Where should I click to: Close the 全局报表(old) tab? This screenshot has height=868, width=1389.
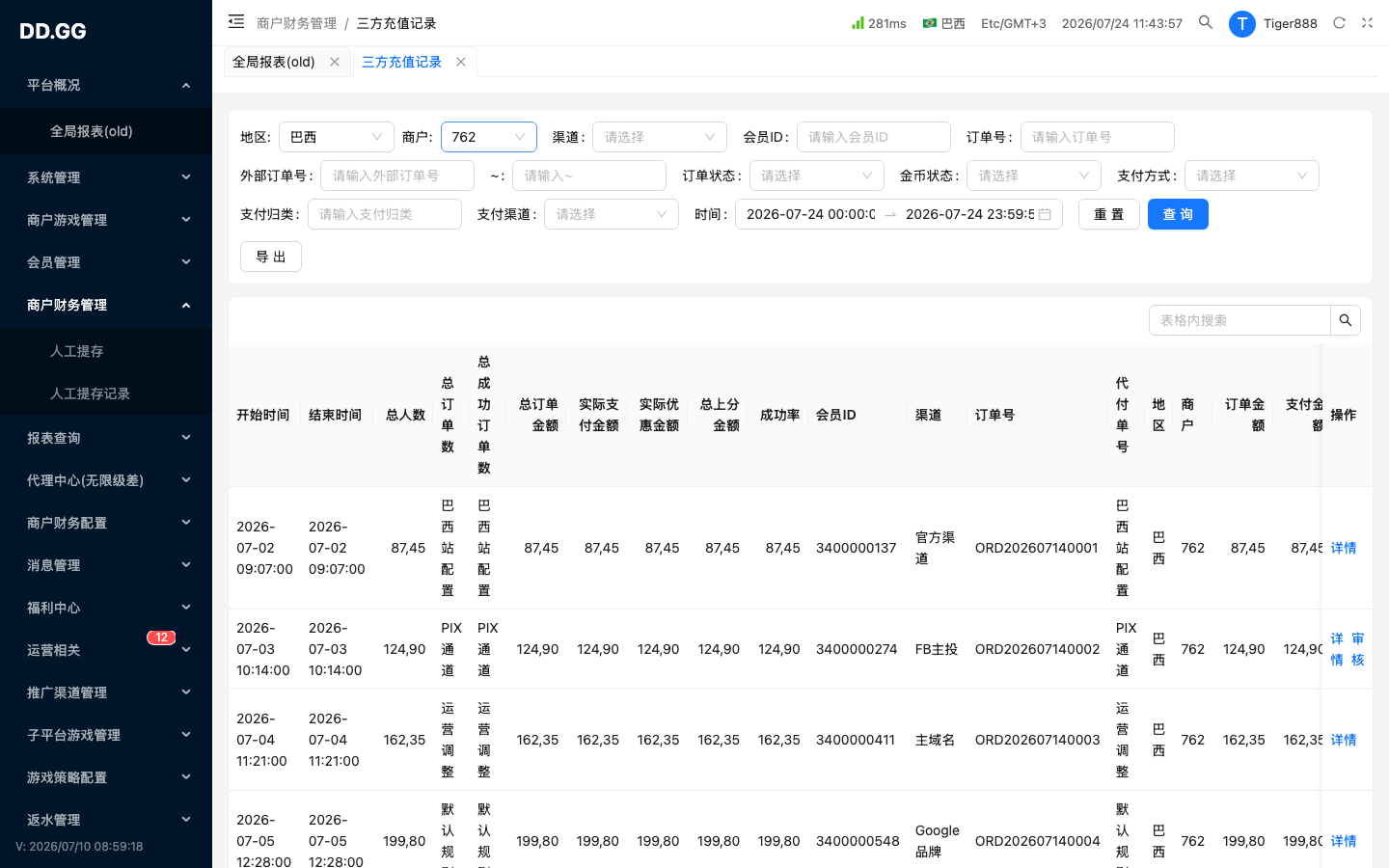pyautogui.click(x=335, y=62)
